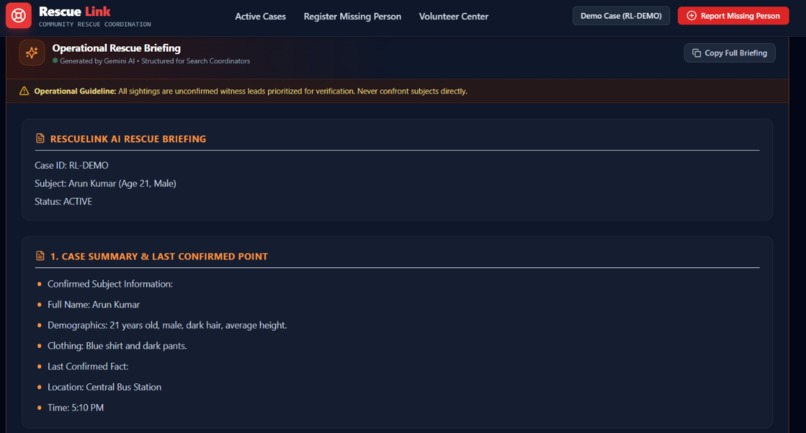Image resolution: width=806 pixels, height=433 pixels.
Task: Click the document icon beside Case Summary heading
Action: [40, 256]
